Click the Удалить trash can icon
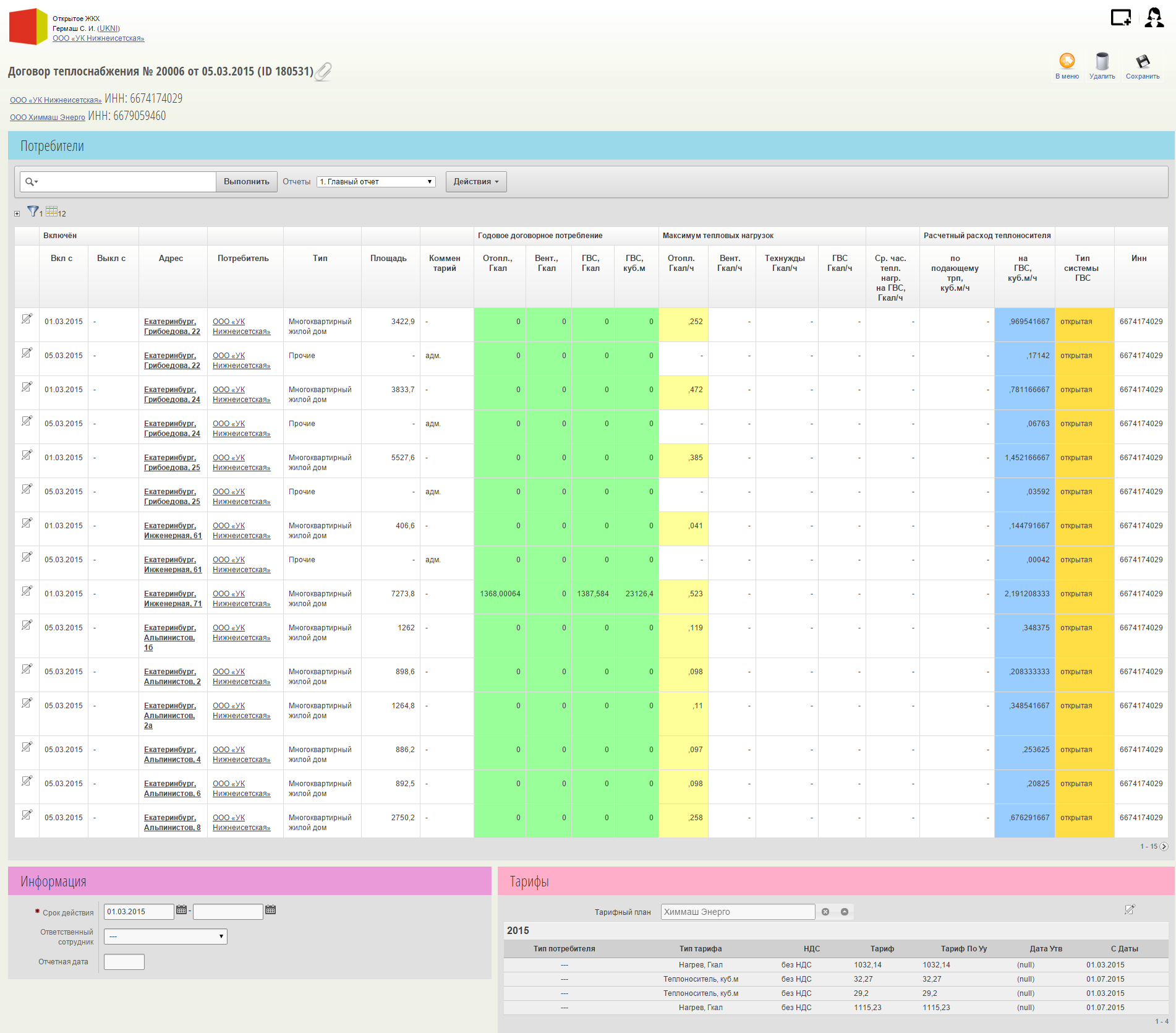 pos(1102,62)
